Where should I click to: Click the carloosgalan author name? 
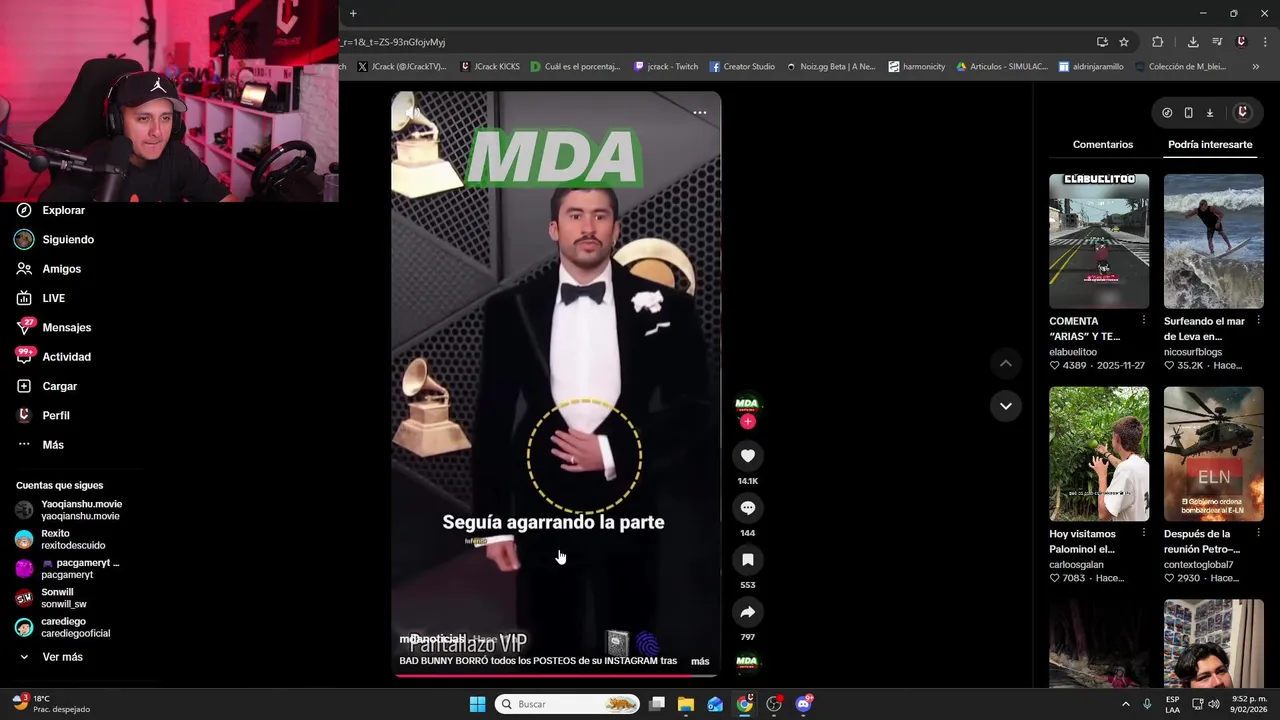click(1076, 565)
